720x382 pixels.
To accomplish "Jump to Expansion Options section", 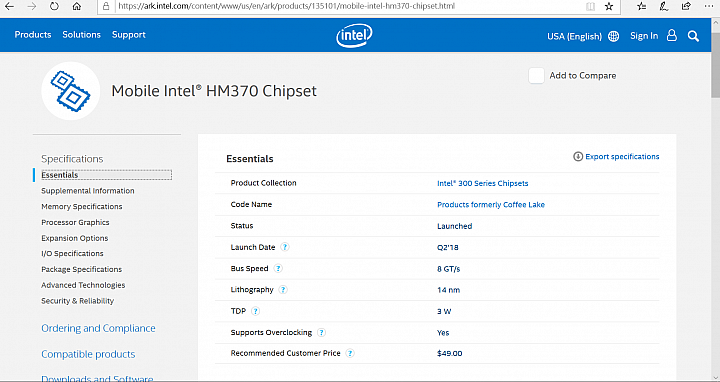I will pos(75,238).
